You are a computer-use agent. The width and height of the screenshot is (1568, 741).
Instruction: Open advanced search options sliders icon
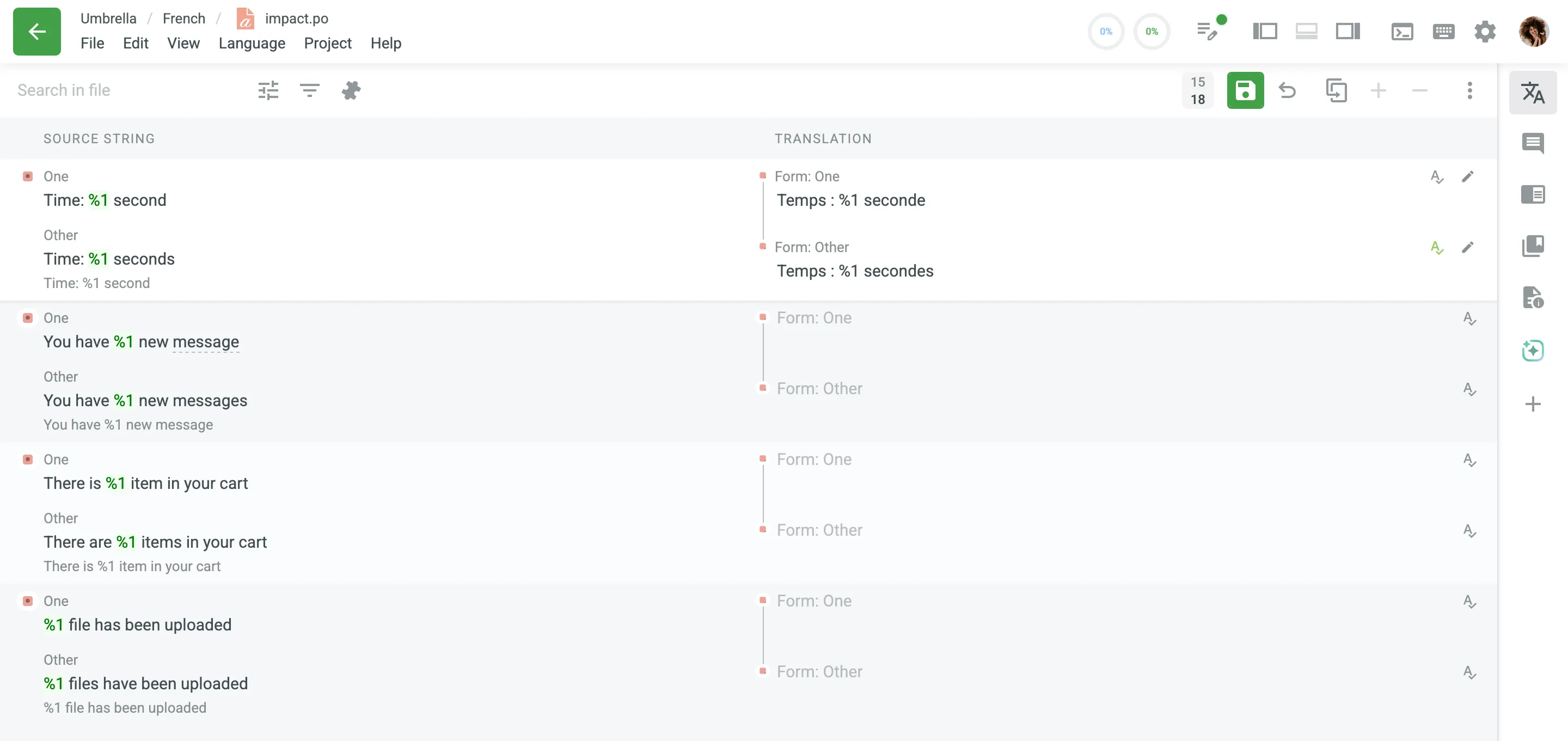click(x=268, y=91)
